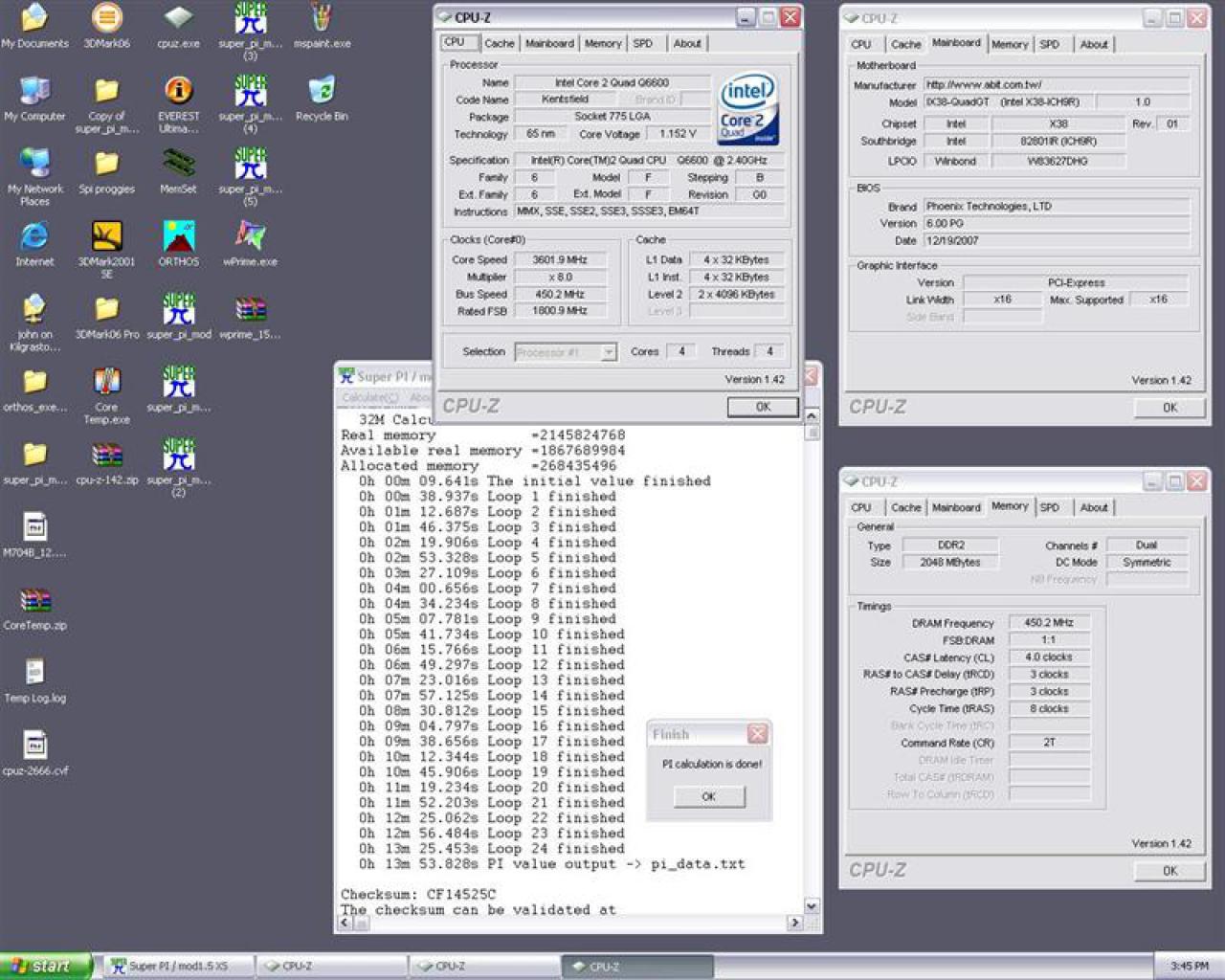Click the Code Name field Kentsfield
This screenshot has height=980, width=1225.
(565, 100)
